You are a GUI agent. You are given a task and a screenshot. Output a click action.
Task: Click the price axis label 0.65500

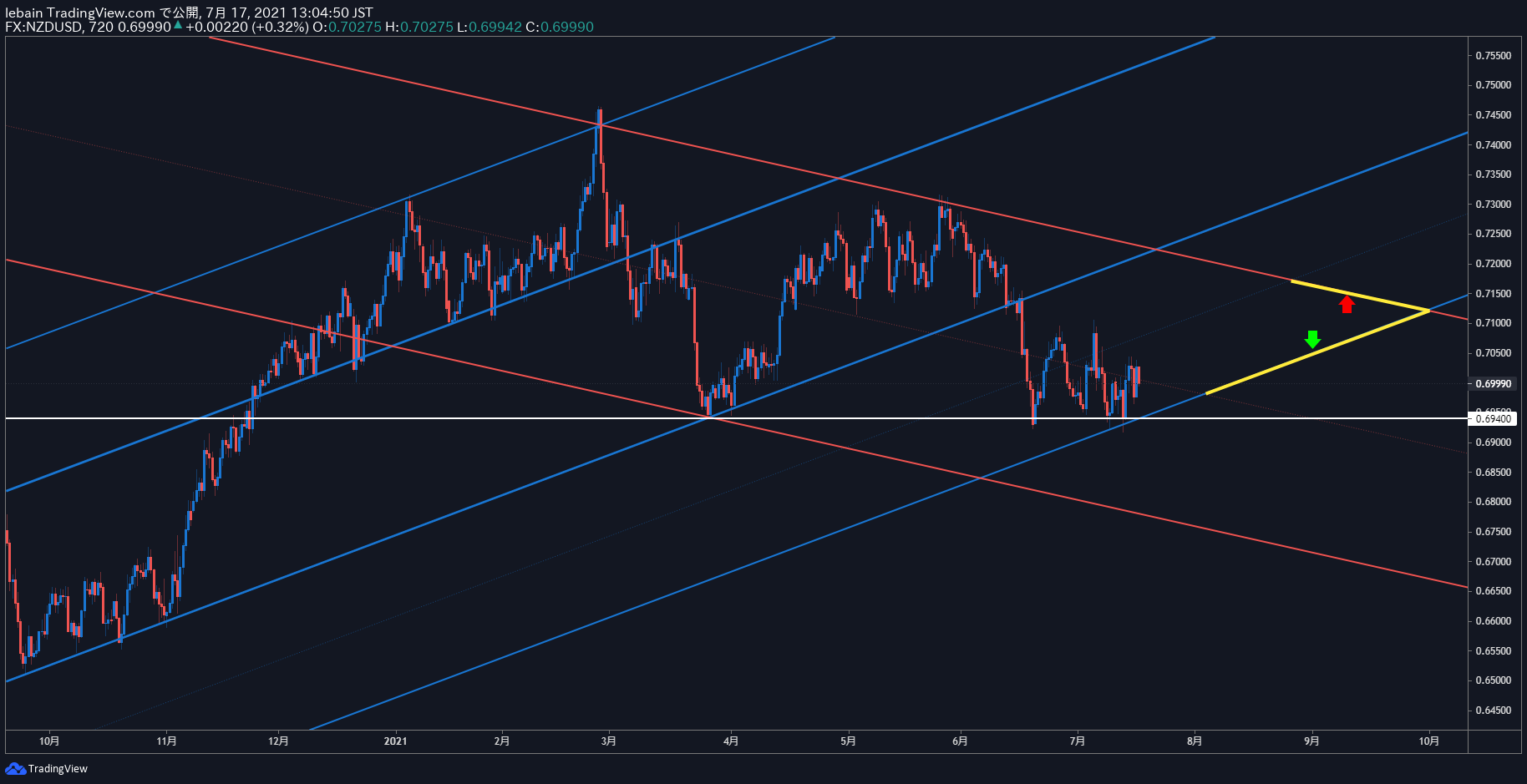click(x=1494, y=651)
